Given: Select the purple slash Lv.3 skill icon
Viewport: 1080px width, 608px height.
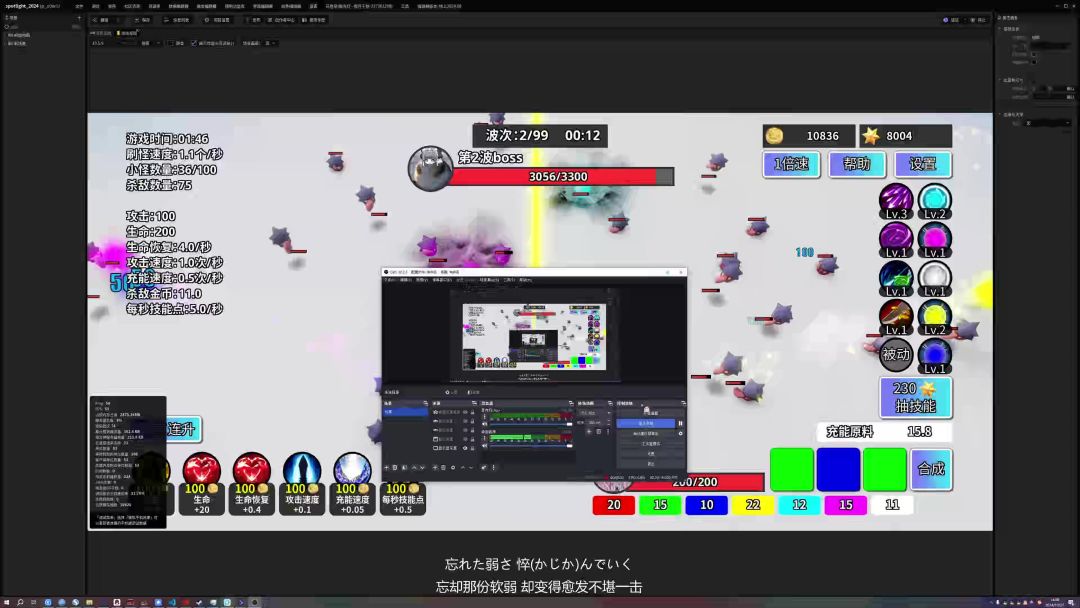Looking at the screenshot, I should pyautogui.click(x=895, y=200).
